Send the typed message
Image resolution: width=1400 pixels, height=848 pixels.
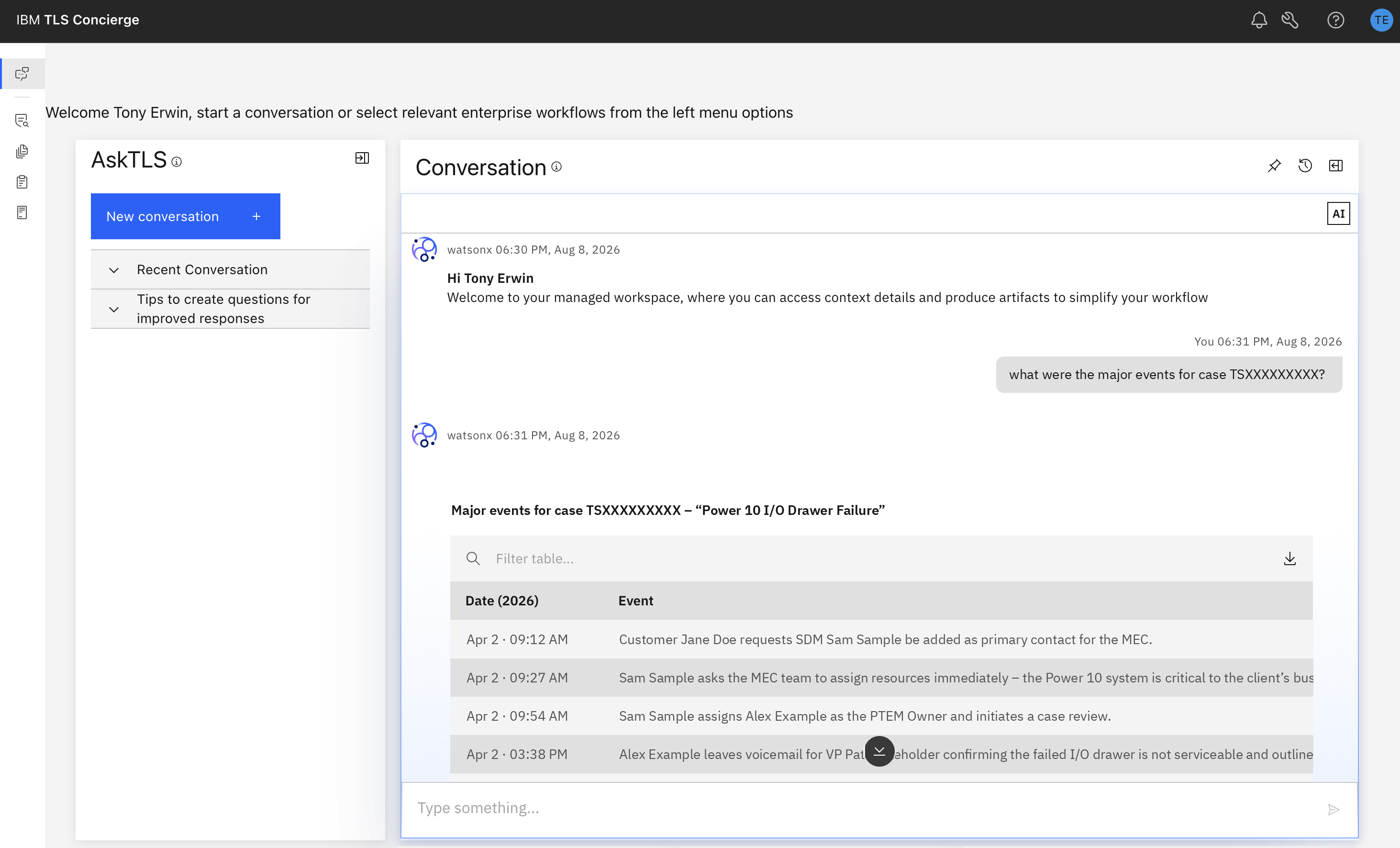(1333, 809)
